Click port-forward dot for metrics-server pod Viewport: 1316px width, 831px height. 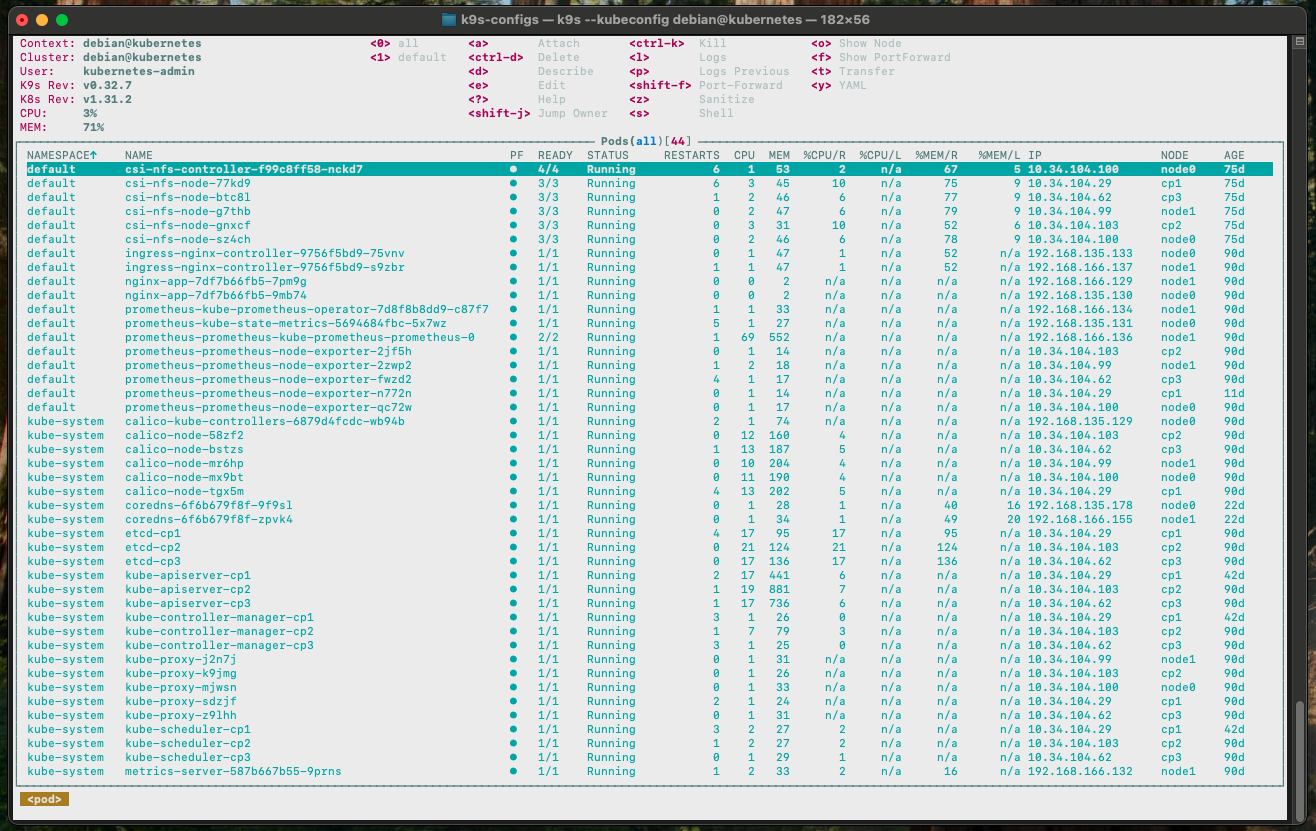(x=514, y=772)
